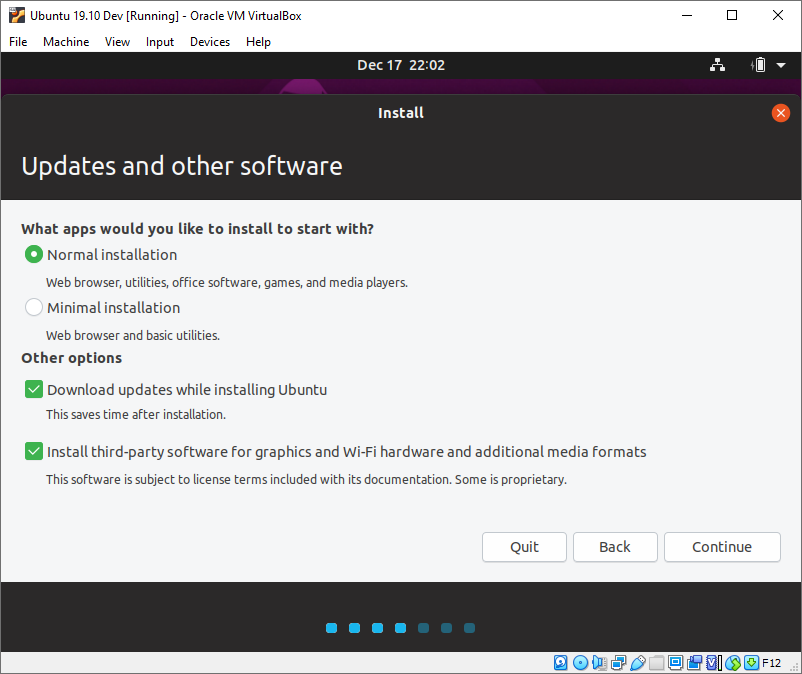Open the File menu
Image resolution: width=802 pixels, height=674 pixels.
pyautogui.click(x=18, y=42)
